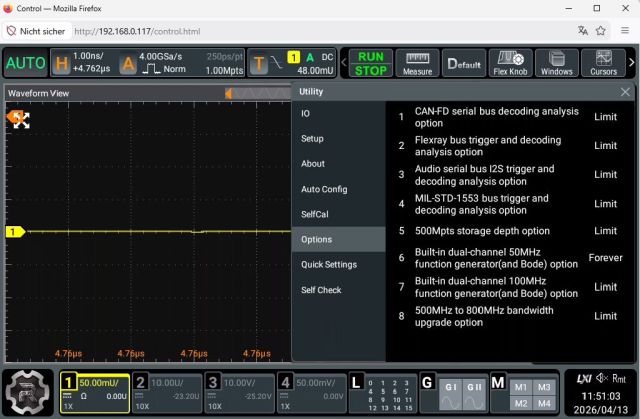Image resolution: width=640 pixels, height=419 pixels.
Task: Open the main gear menu icon
Action: point(27,392)
